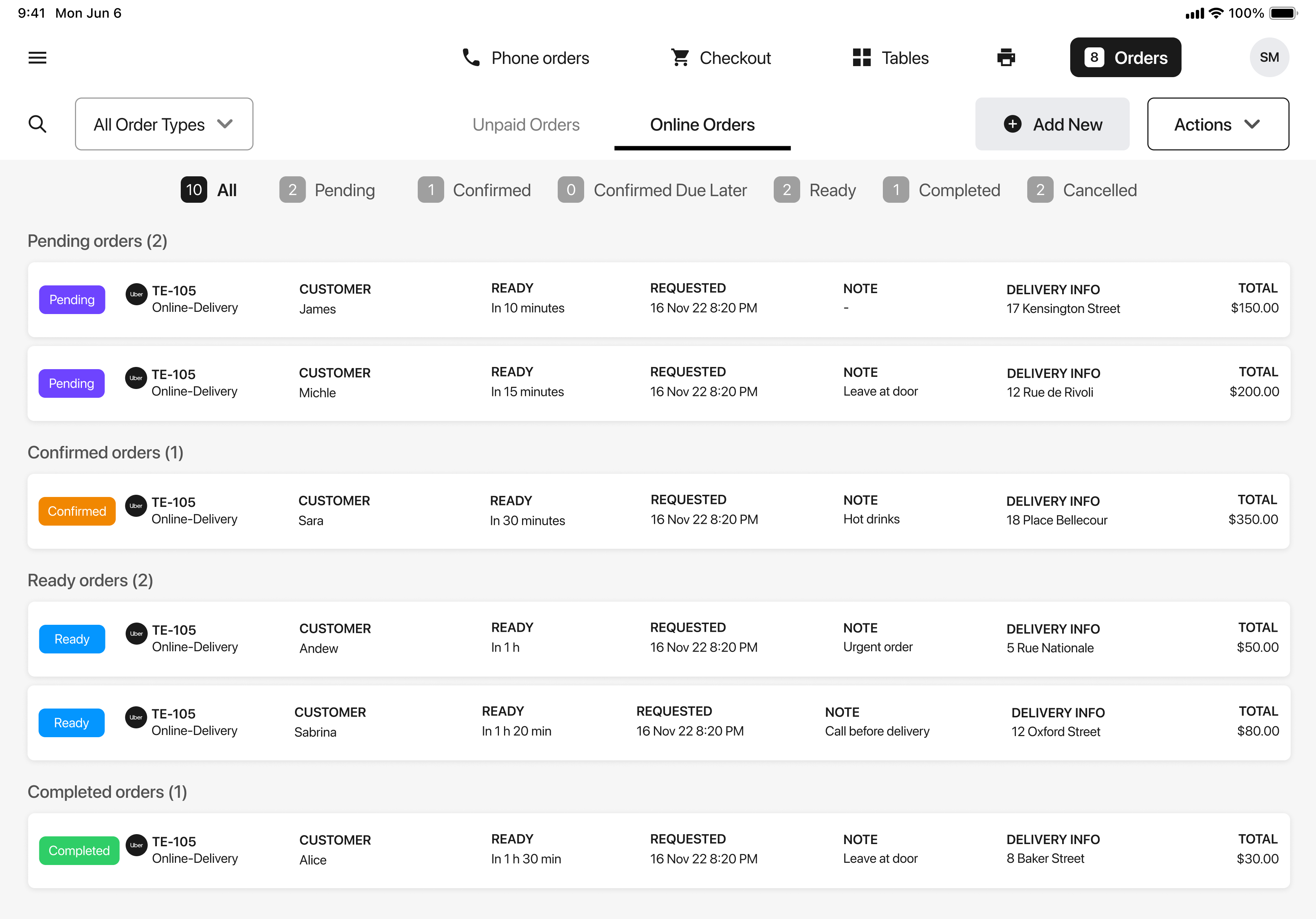Filter by Confirmed Due Later
Image resolution: width=1316 pixels, height=919 pixels.
(x=652, y=190)
